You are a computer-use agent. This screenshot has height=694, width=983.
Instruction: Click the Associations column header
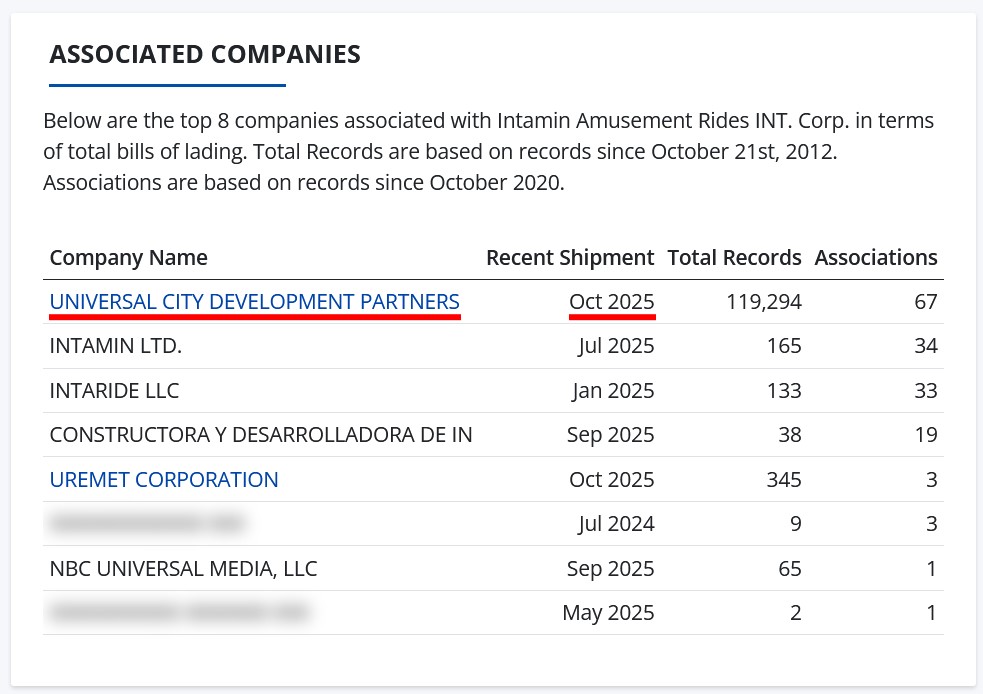coord(876,258)
